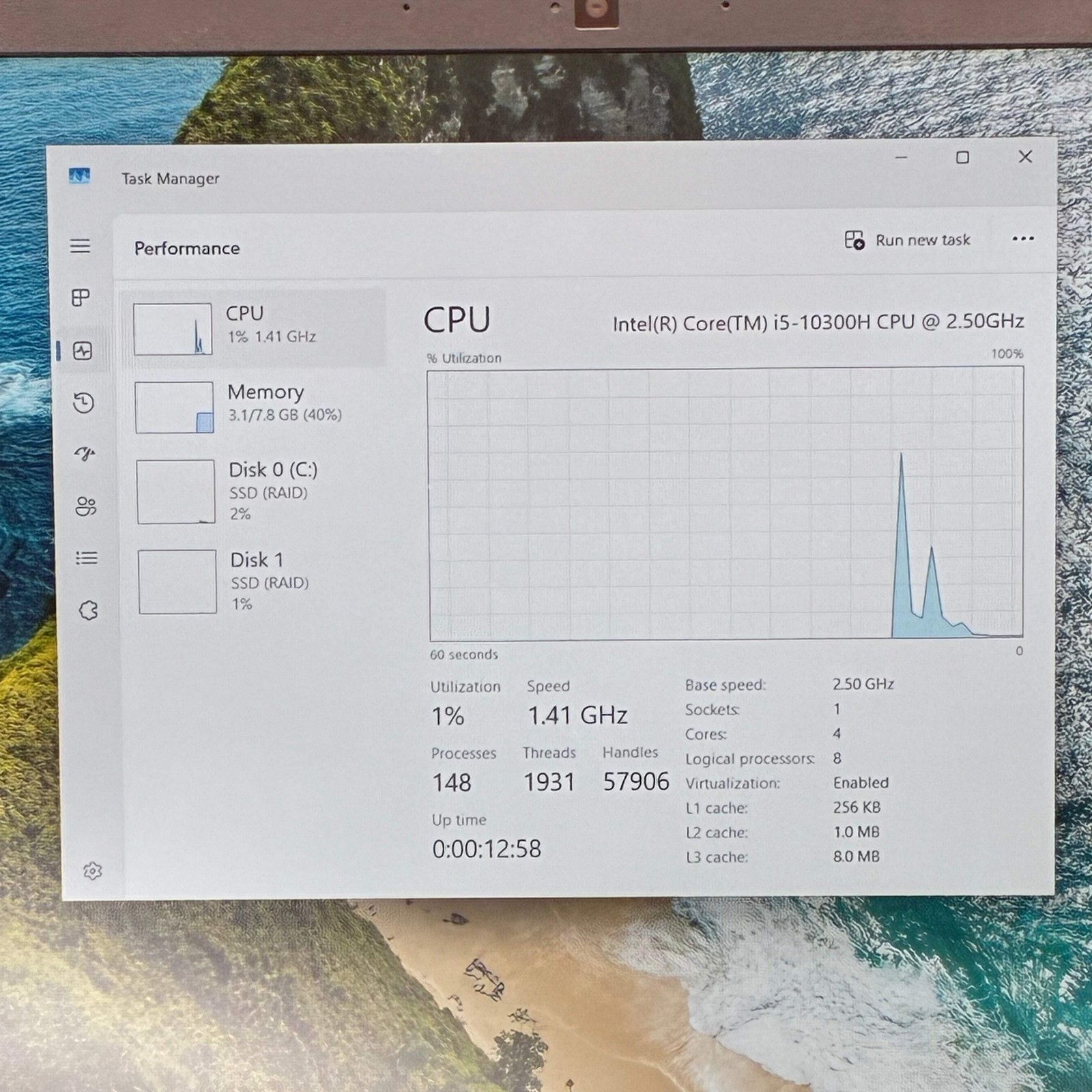Click the large 1% utilization value
The height and width of the screenshot is (1092, 1092).
[448, 716]
